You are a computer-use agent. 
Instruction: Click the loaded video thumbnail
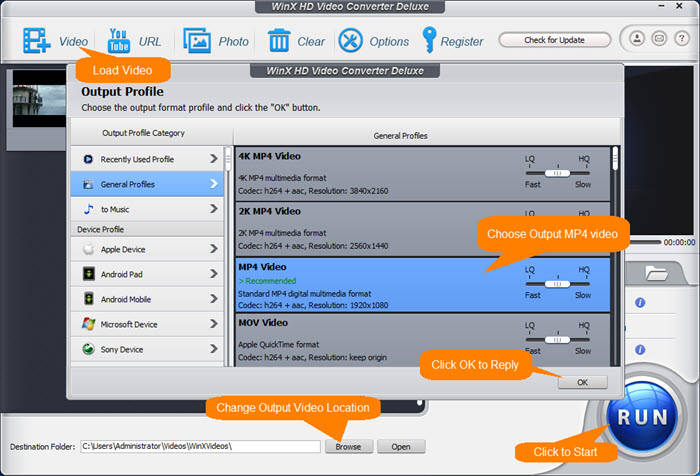(x=39, y=99)
